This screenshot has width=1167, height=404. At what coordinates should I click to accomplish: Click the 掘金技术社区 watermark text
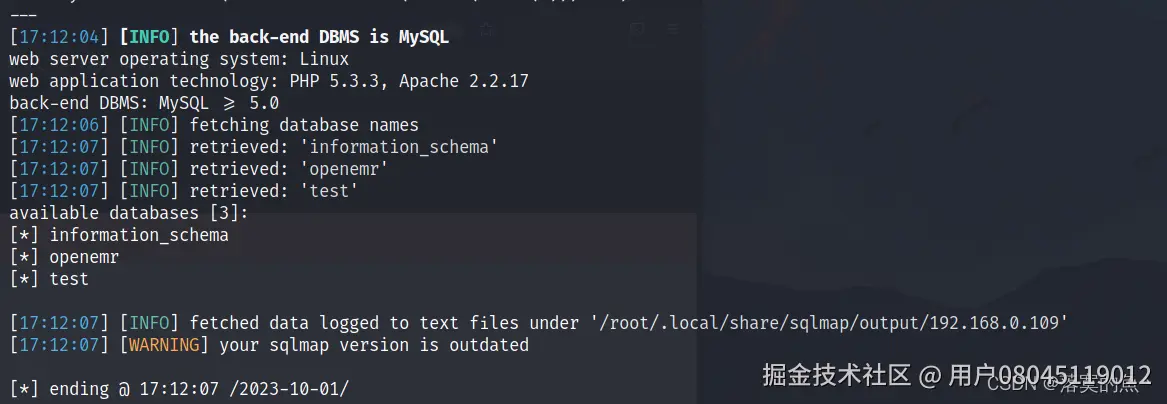tap(837, 375)
